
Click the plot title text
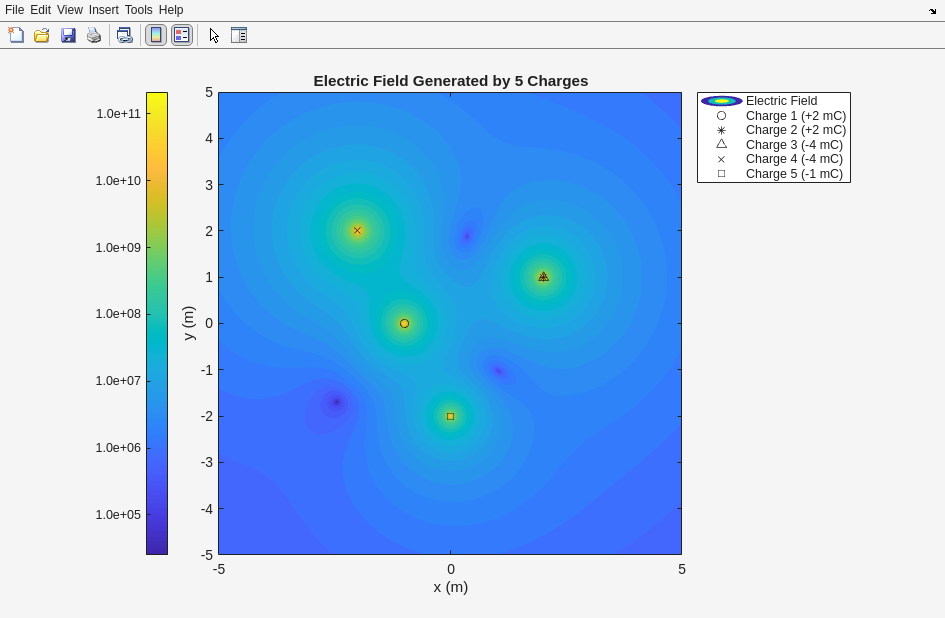click(x=450, y=81)
